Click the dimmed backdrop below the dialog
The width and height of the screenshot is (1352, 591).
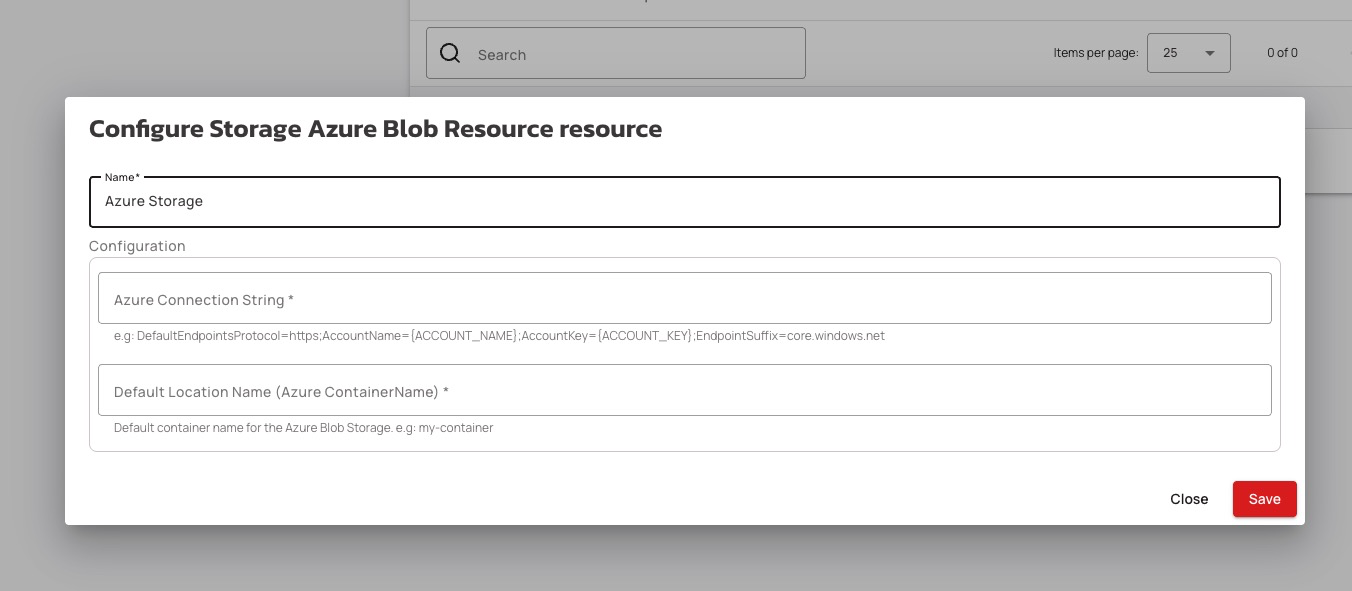[676, 559]
